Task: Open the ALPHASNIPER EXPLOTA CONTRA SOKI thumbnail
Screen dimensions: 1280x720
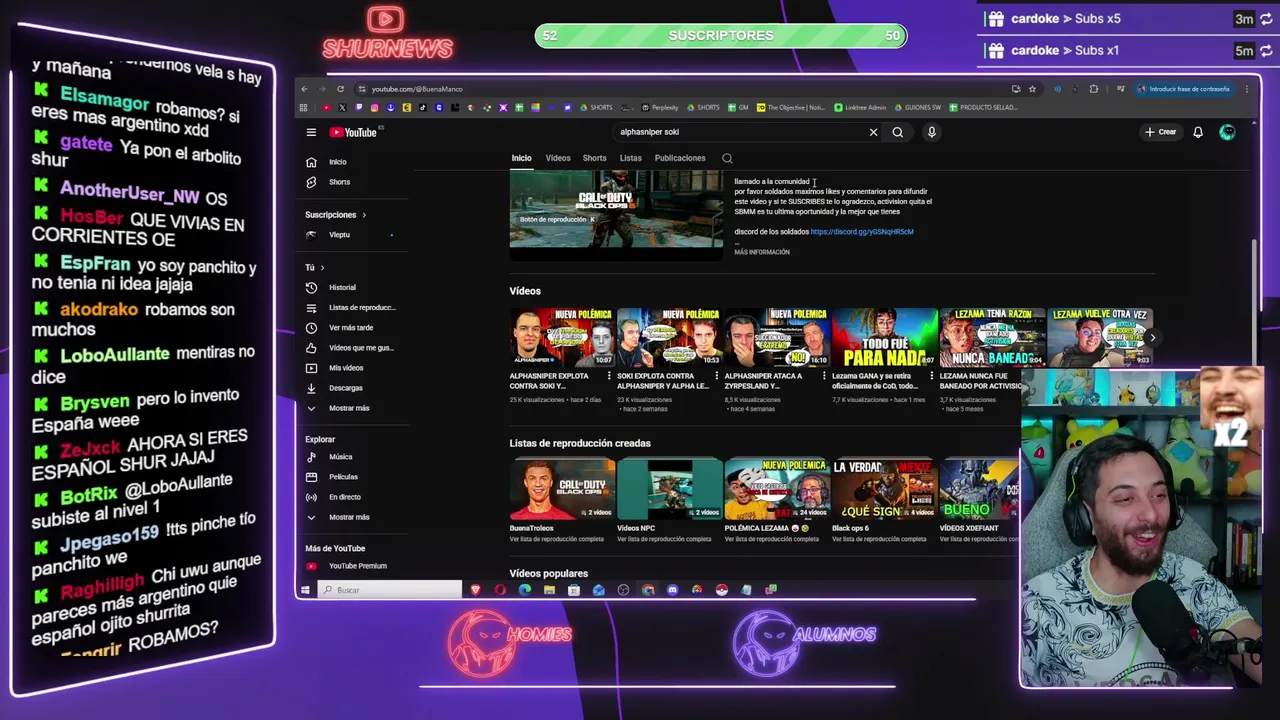Action: tap(562, 338)
